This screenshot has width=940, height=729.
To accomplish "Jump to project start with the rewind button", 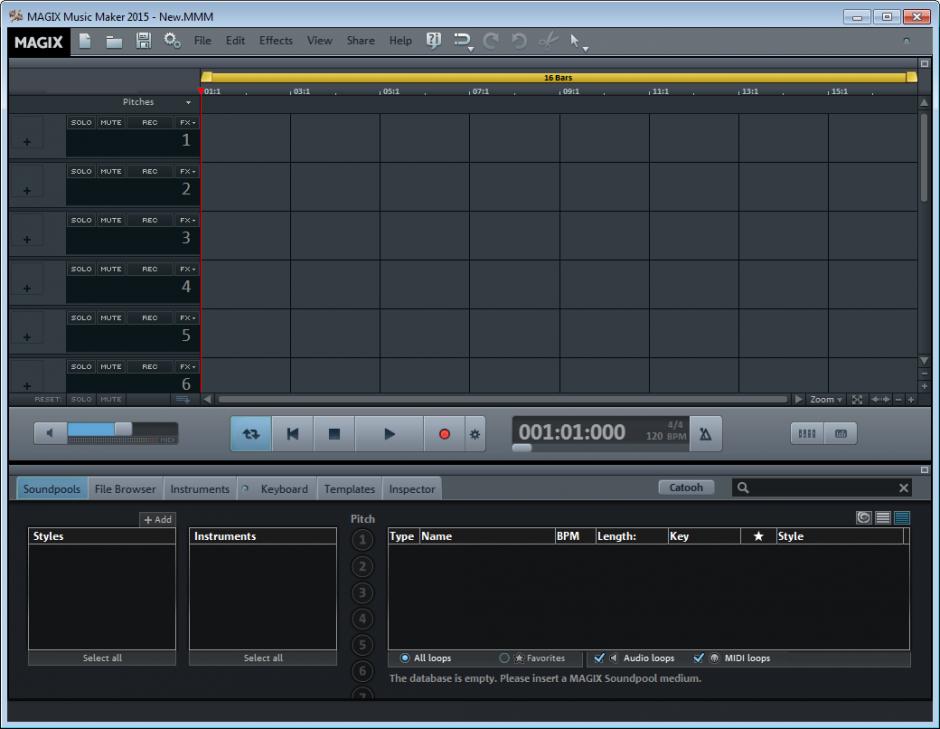I will tap(293, 434).
